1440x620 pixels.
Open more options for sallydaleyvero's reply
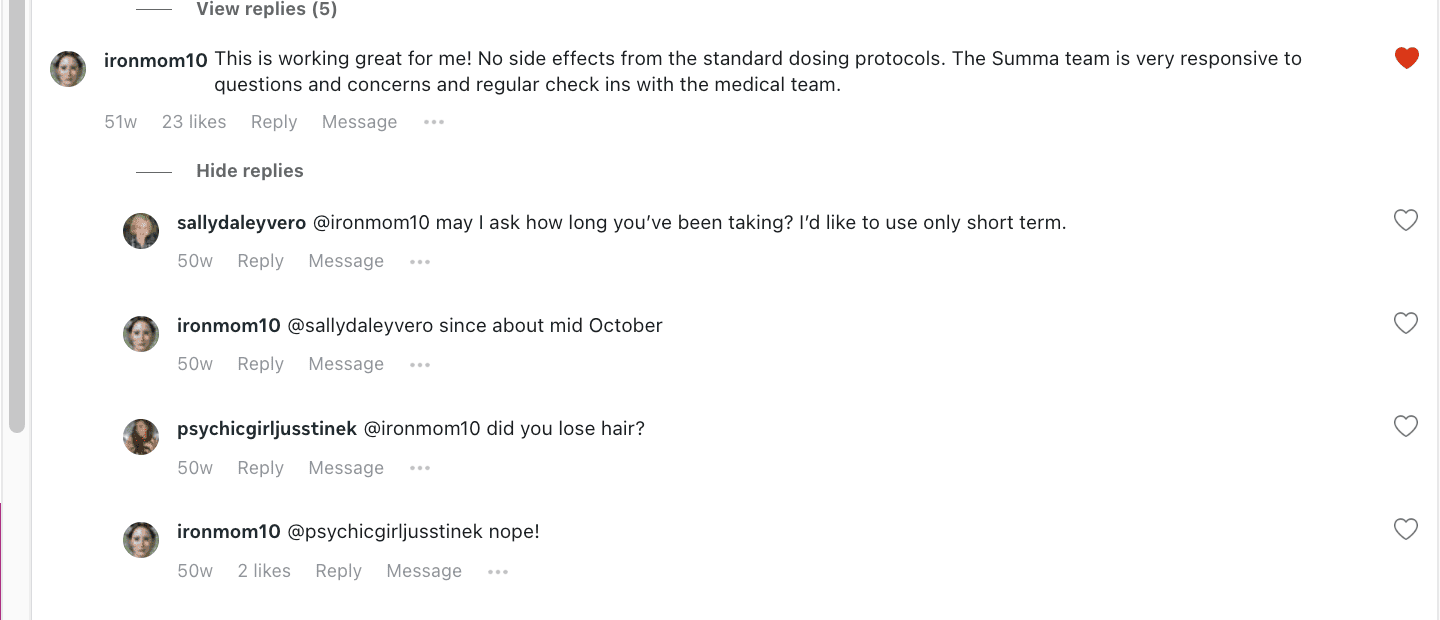click(x=419, y=260)
